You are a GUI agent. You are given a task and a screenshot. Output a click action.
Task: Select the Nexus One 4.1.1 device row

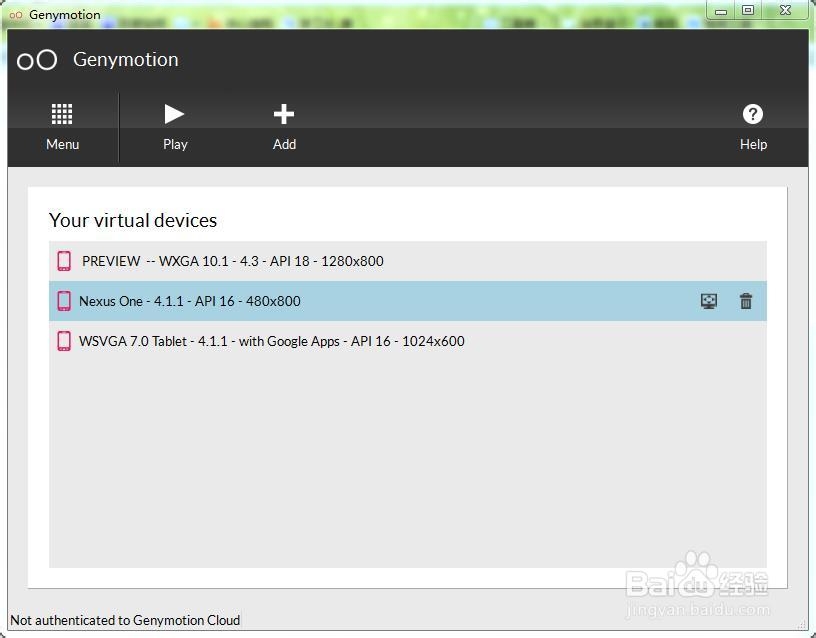tap(407, 301)
